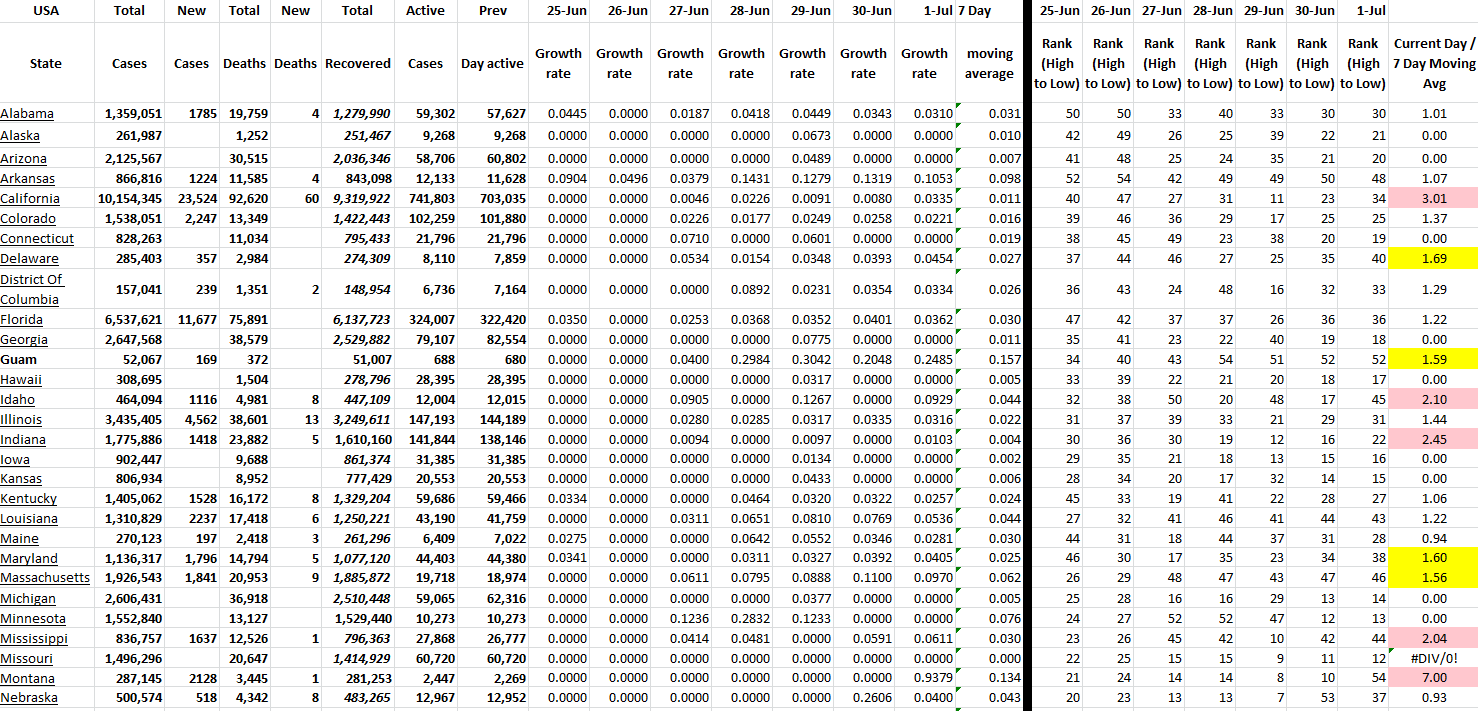Viewport: 1478px width, 711px height.
Task: Select the pink 3.01 cell for California
Action: (x=1433, y=199)
